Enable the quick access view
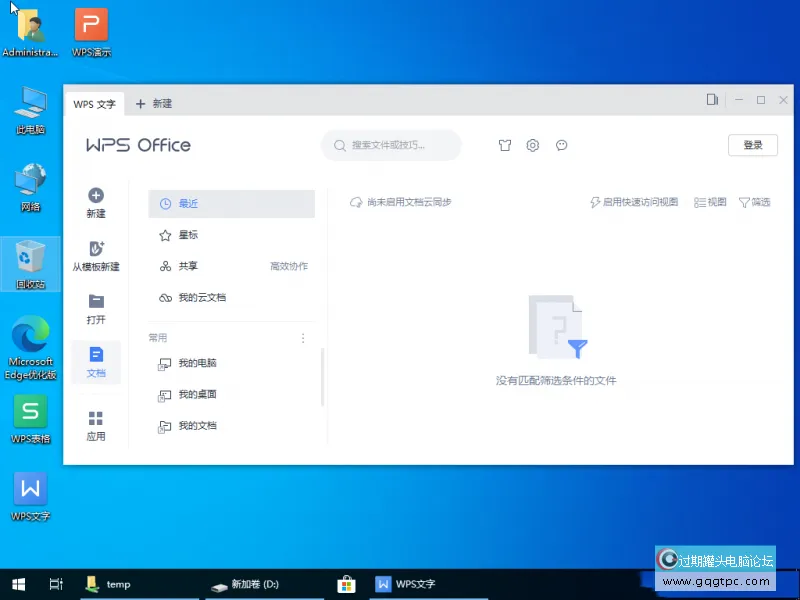The height and width of the screenshot is (600, 800). (634, 202)
